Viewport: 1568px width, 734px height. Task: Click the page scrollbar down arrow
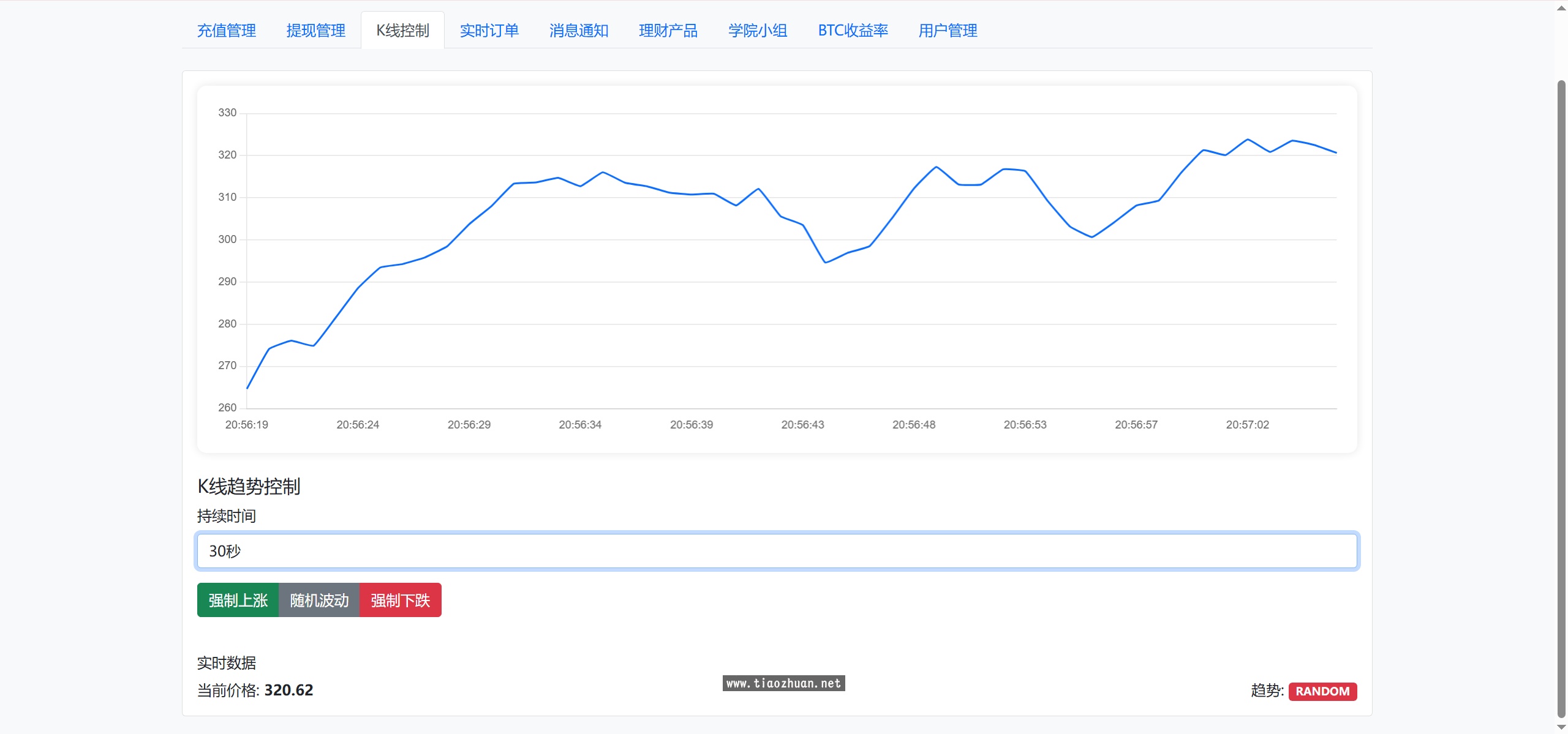[1561, 727]
